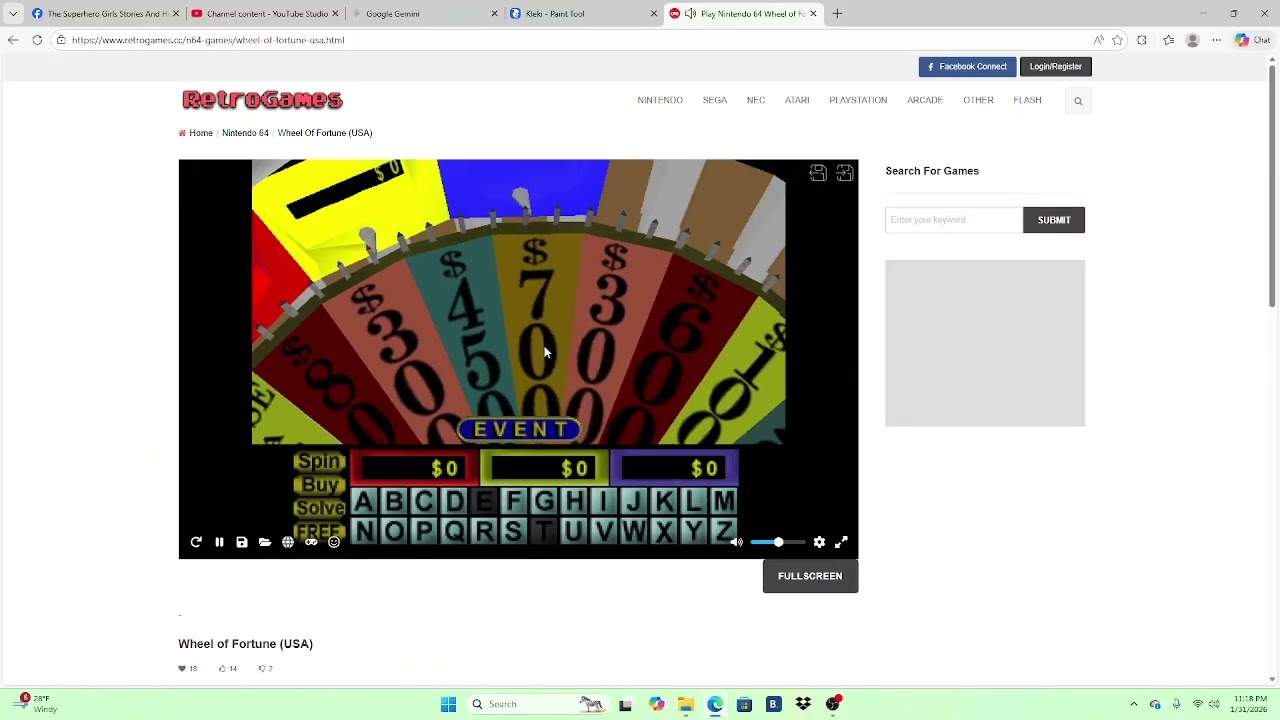Open the cheats smiley face icon
This screenshot has width=1280, height=720.
tap(334, 542)
